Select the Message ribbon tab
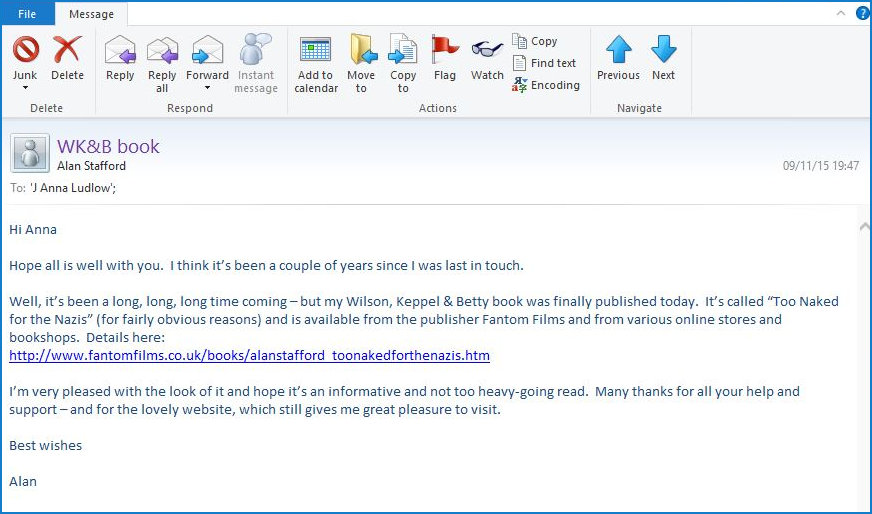Image resolution: width=872 pixels, height=514 pixels. 91,14
